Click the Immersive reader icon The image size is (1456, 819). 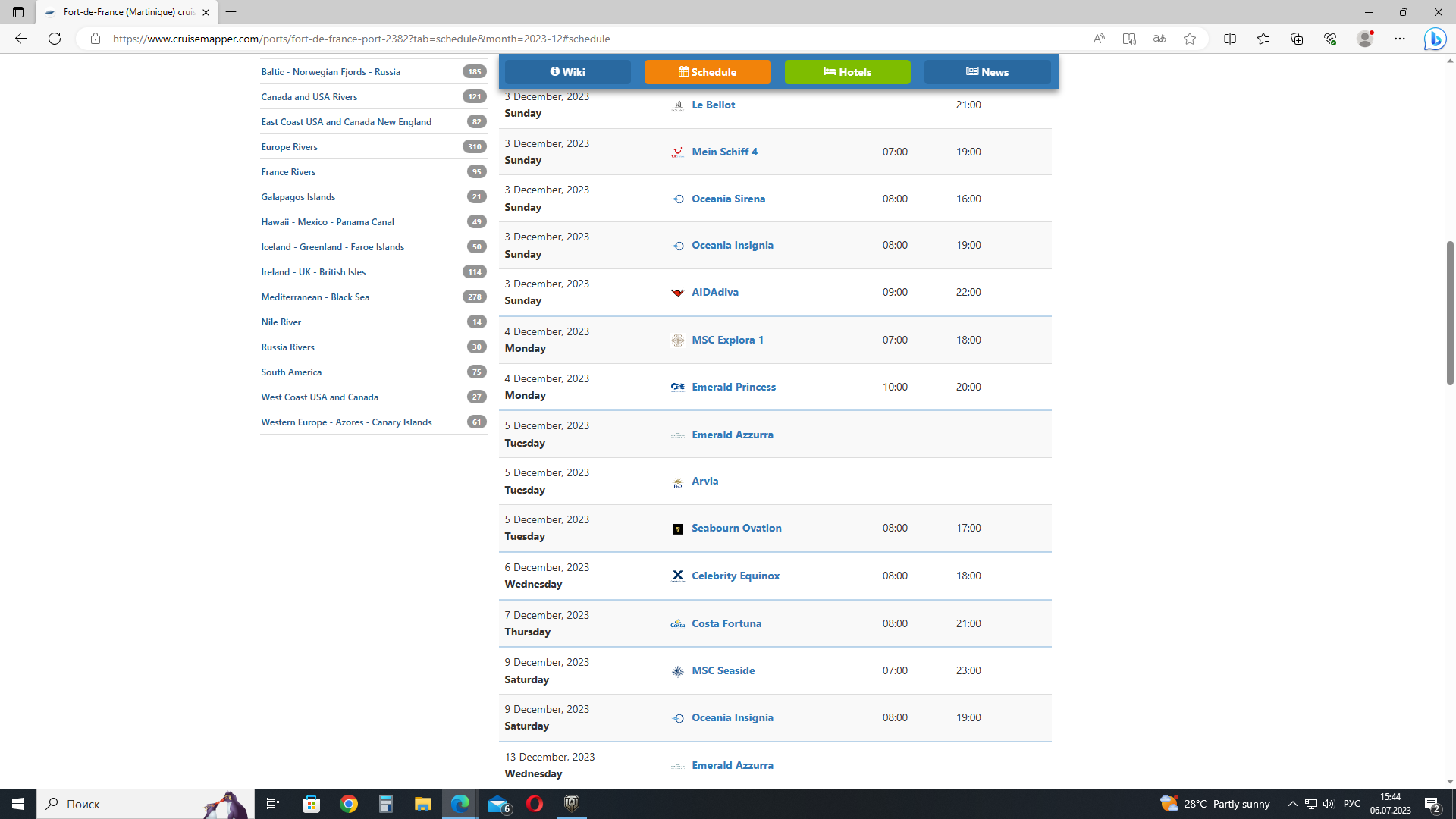pos(1129,39)
